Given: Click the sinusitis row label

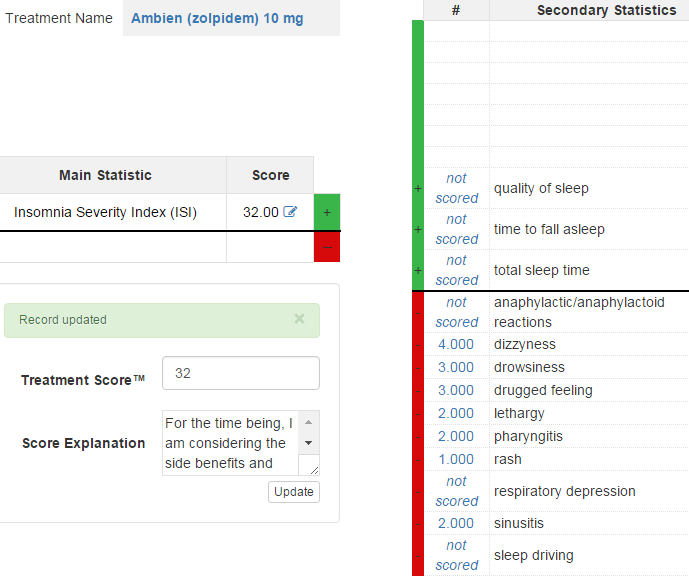Looking at the screenshot, I should (519, 523).
